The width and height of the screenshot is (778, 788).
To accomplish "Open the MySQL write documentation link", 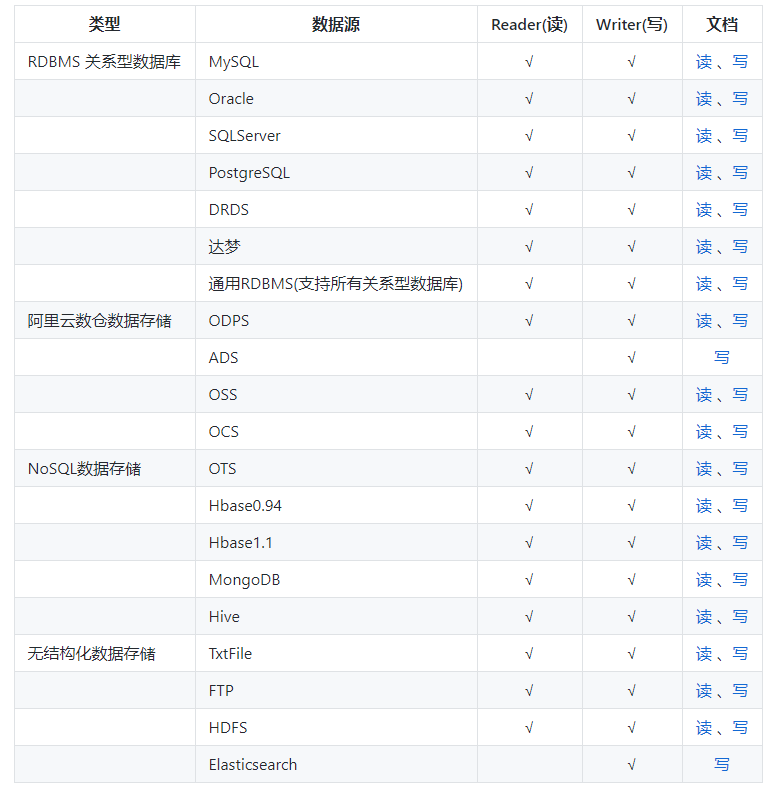I will tap(740, 62).
